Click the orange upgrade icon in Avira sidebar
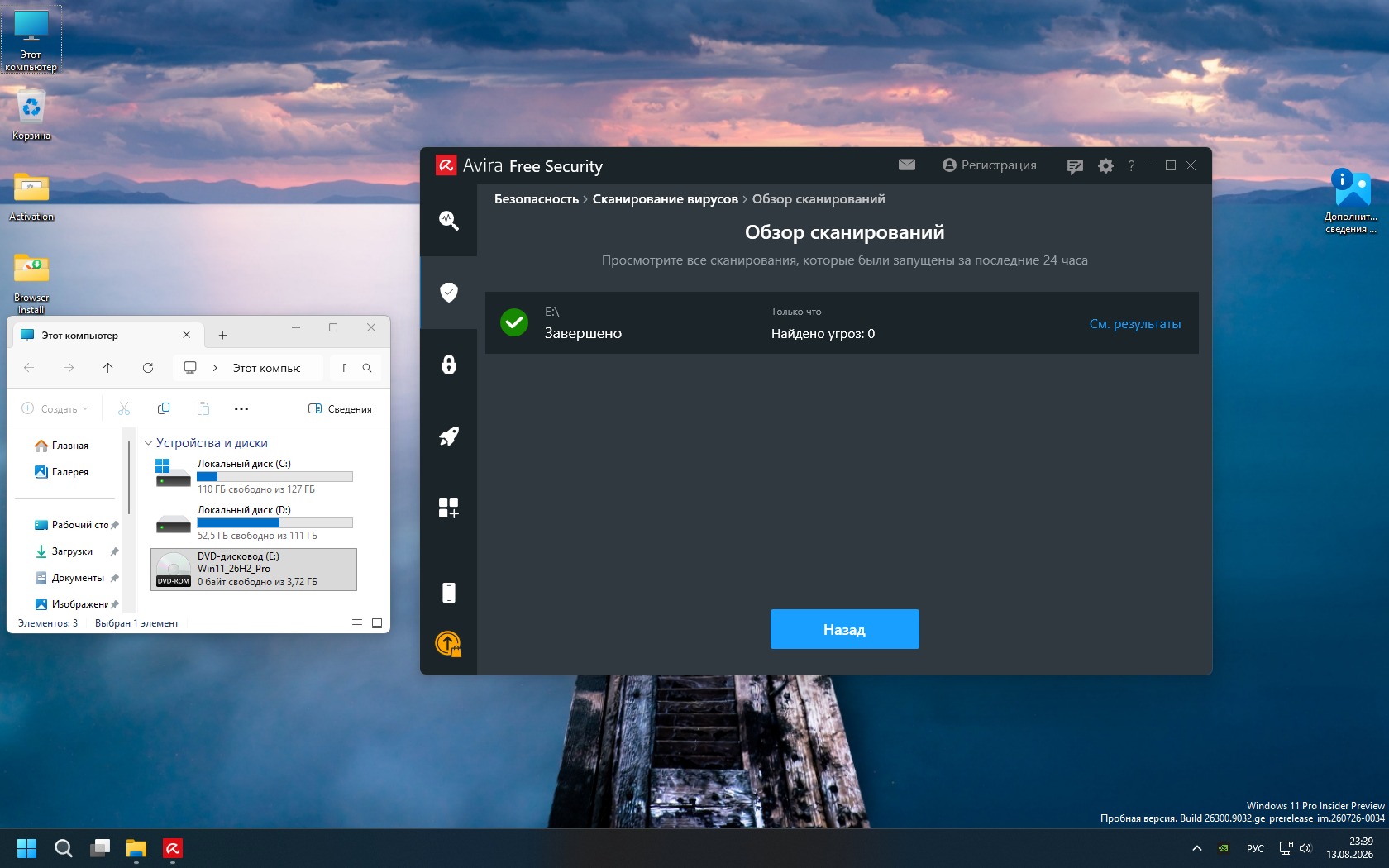1389x868 pixels. pyautogui.click(x=448, y=643)
